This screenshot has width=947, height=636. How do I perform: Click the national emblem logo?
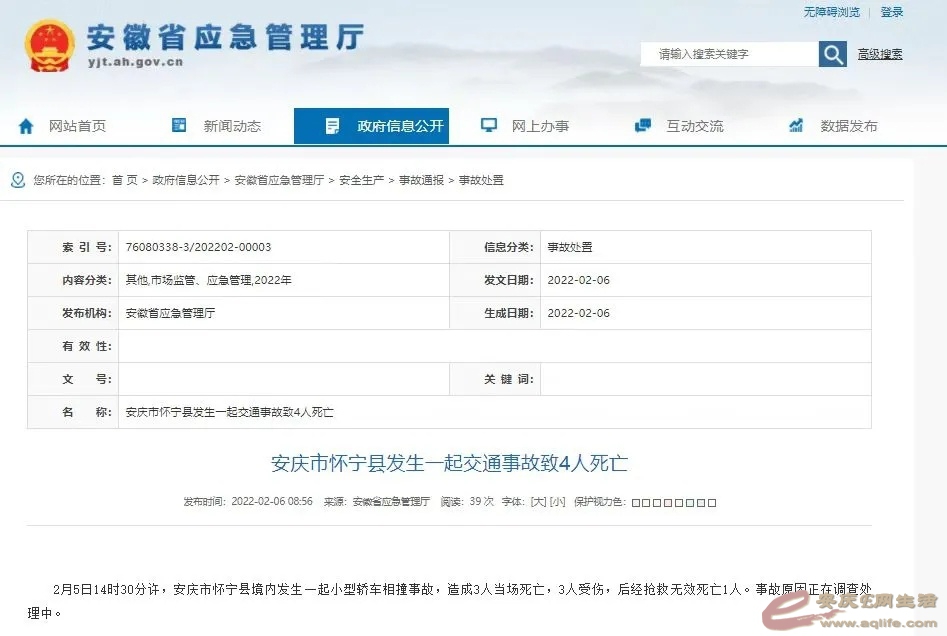pyautogui.click(x=49, y=46)
